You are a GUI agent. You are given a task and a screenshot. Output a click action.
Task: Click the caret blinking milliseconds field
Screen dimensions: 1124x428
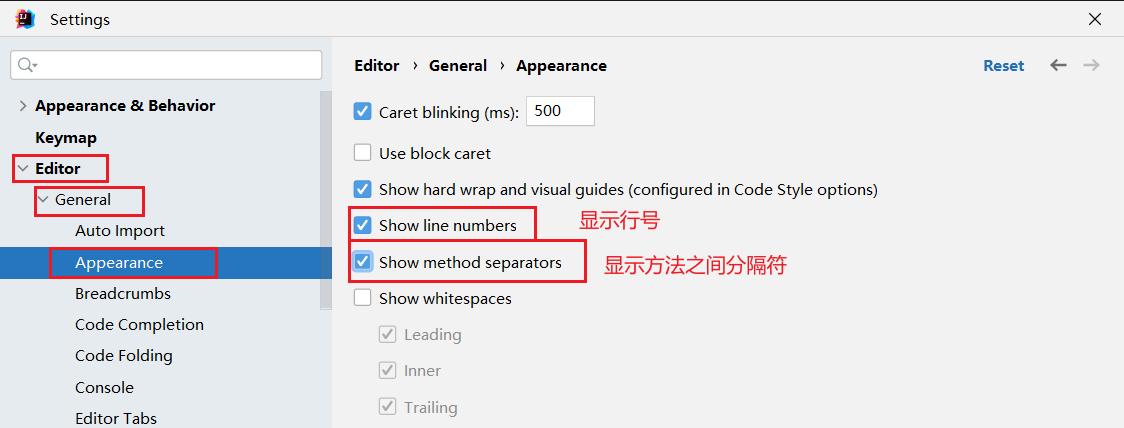click(561, 112)
